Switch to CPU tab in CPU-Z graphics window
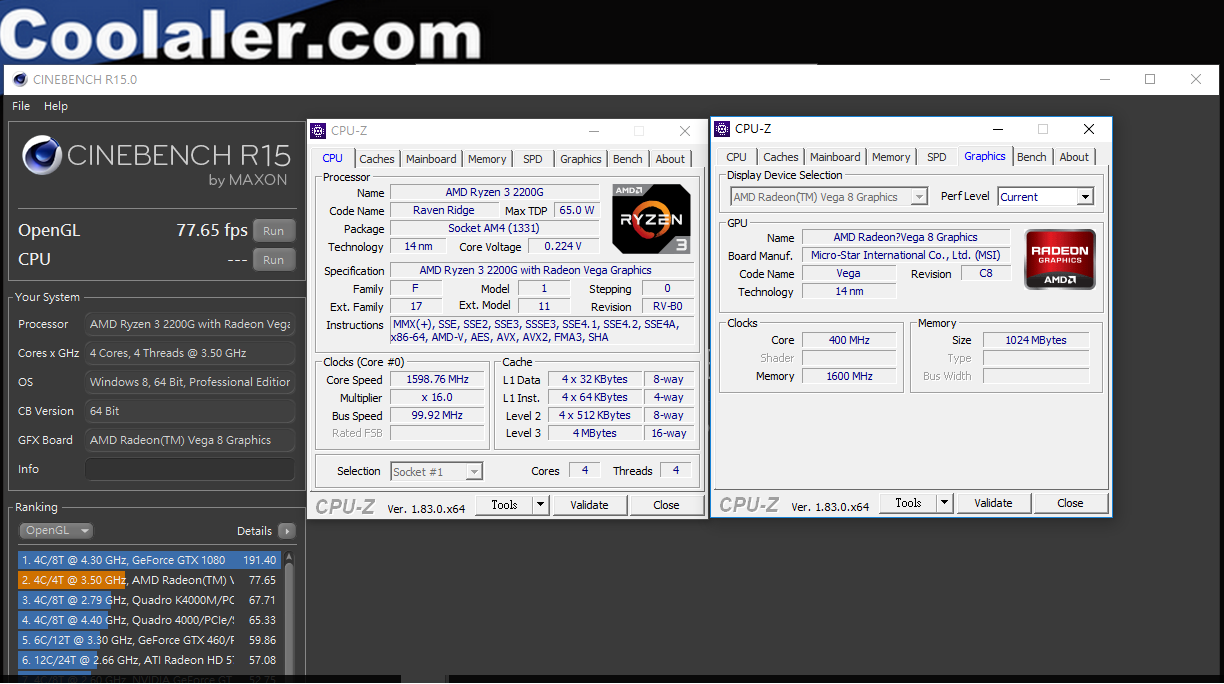The height and width of the screenshot is (684, 1224). pyautogui.click(x=737, y=157)
